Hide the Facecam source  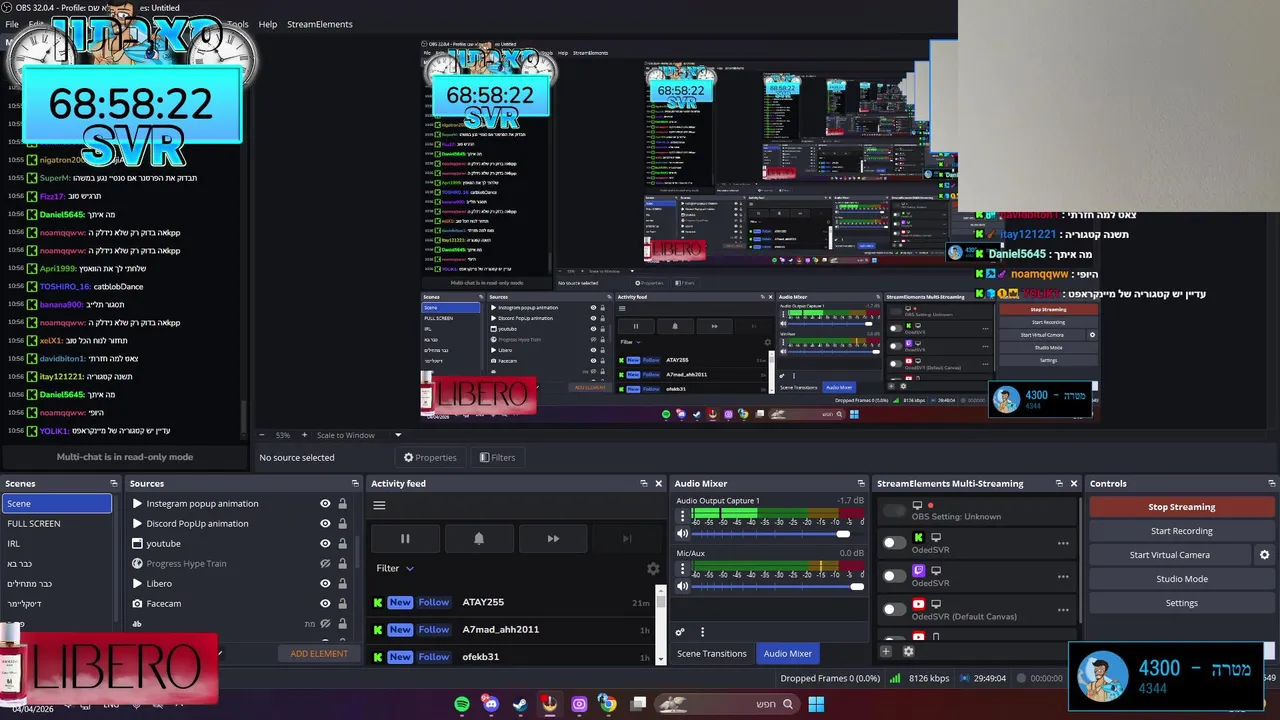[x=325, y=603]
